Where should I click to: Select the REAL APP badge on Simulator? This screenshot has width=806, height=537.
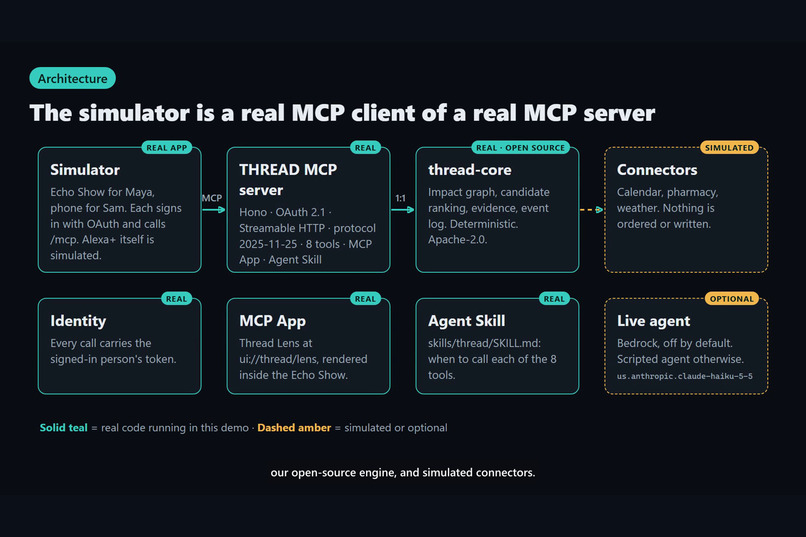pos(167,147)
